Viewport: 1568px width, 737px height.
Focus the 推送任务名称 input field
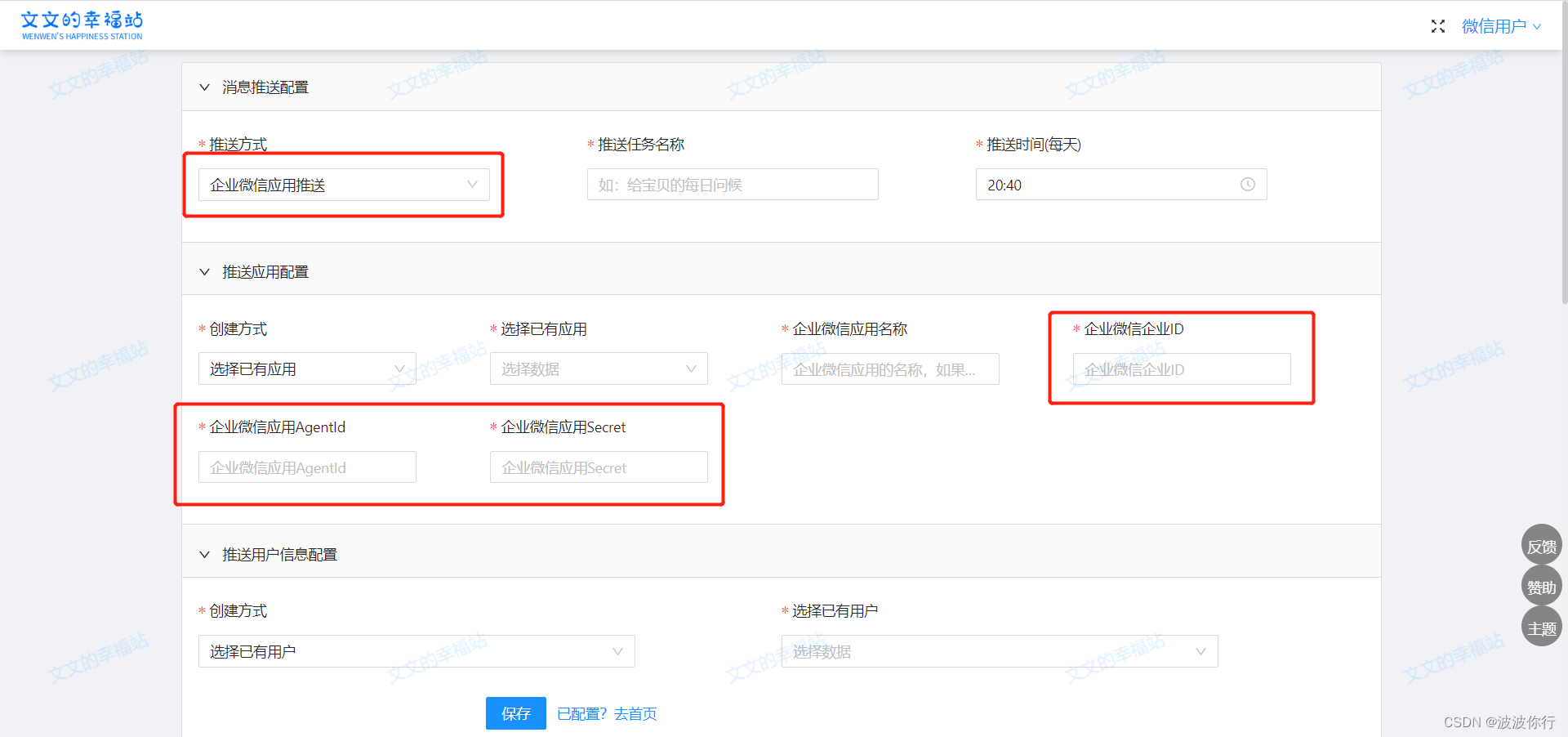733,185
